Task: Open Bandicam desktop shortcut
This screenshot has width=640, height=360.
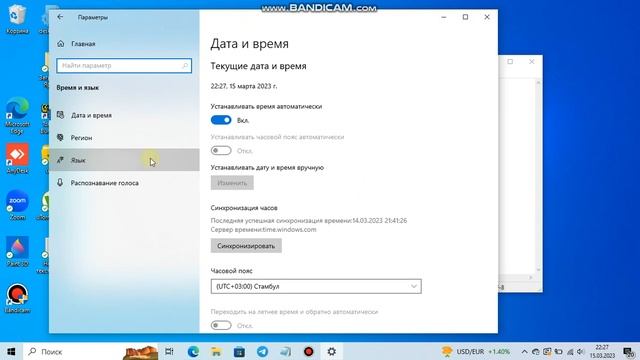Action: point(17,298)
